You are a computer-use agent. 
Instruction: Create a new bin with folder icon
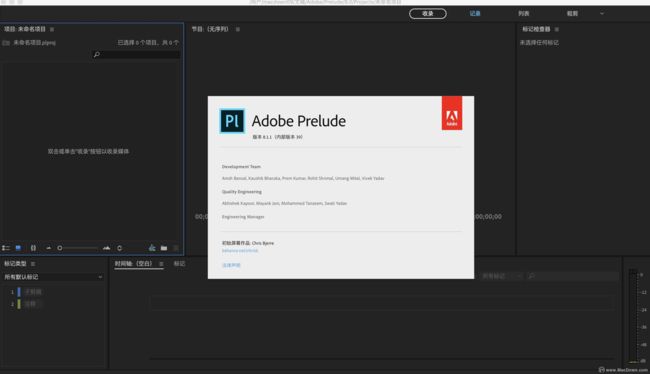164,248
